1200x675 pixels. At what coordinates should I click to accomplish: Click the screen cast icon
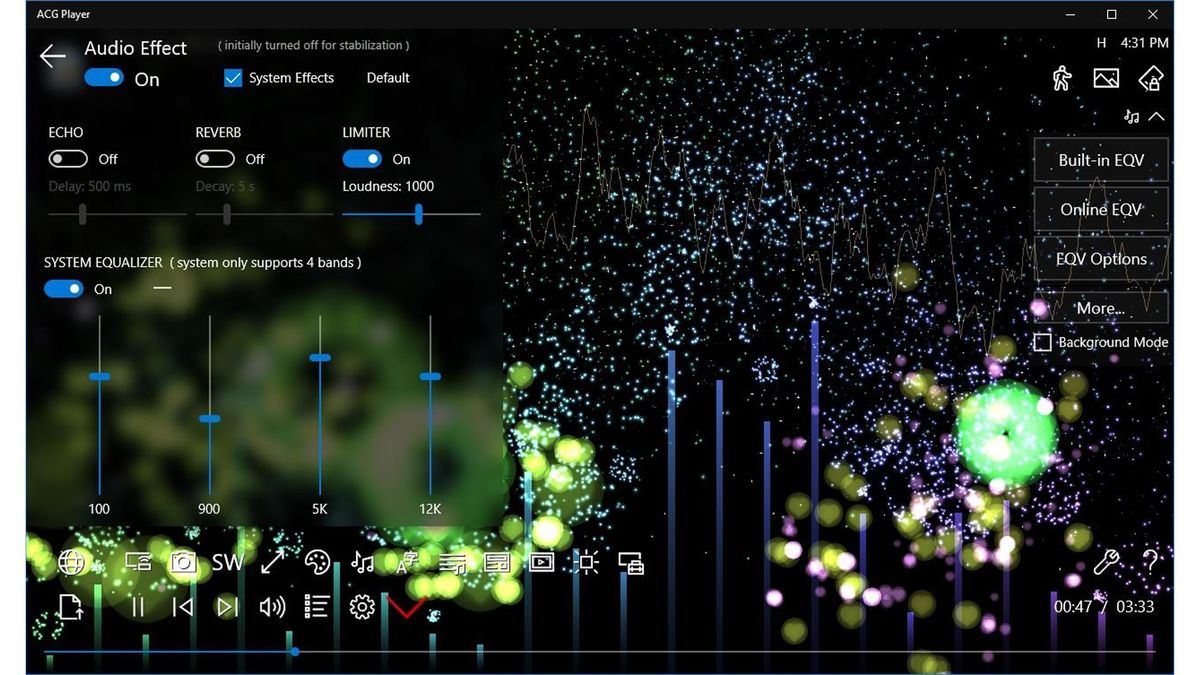tap(139, 562)
